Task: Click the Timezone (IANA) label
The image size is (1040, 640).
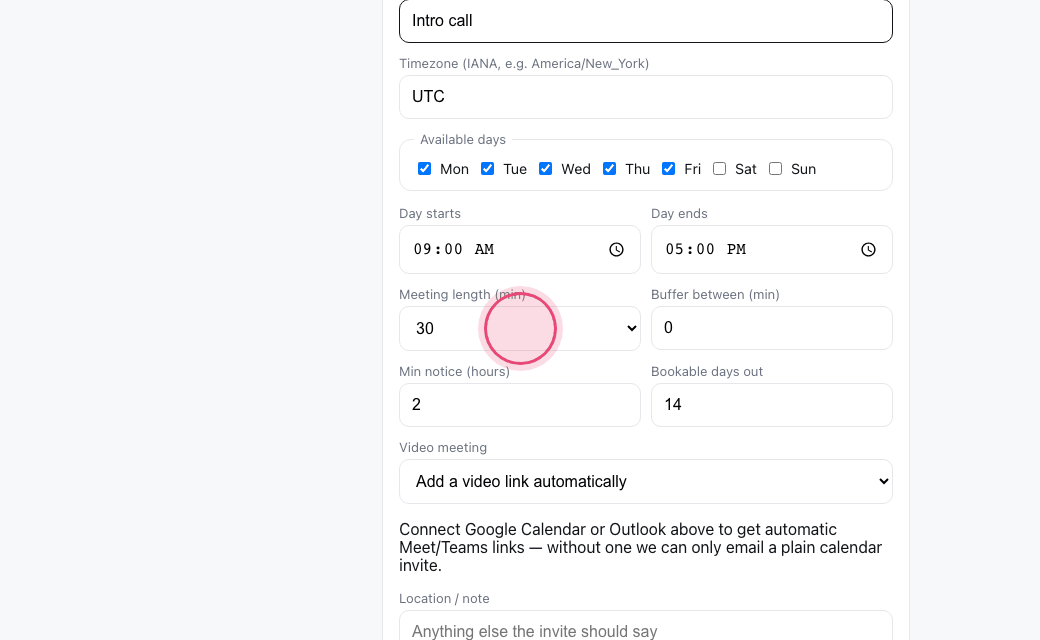Action: click(524, 64)
